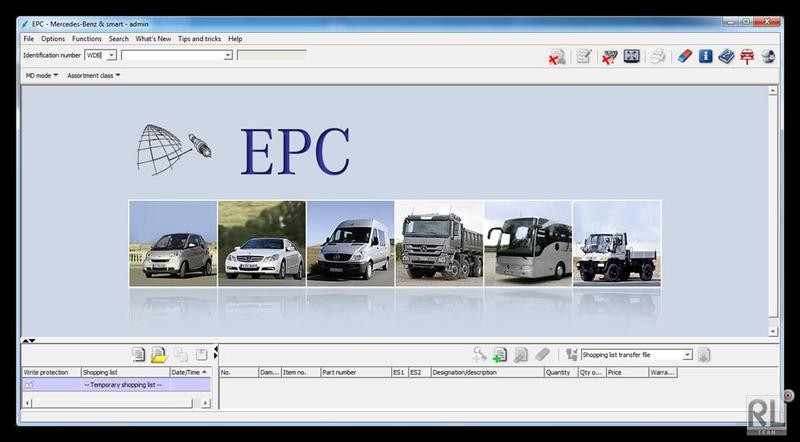Open the WDB identification prefix dropdown
Viewport: 800px width, 442px height.
[x=111, y=55]
